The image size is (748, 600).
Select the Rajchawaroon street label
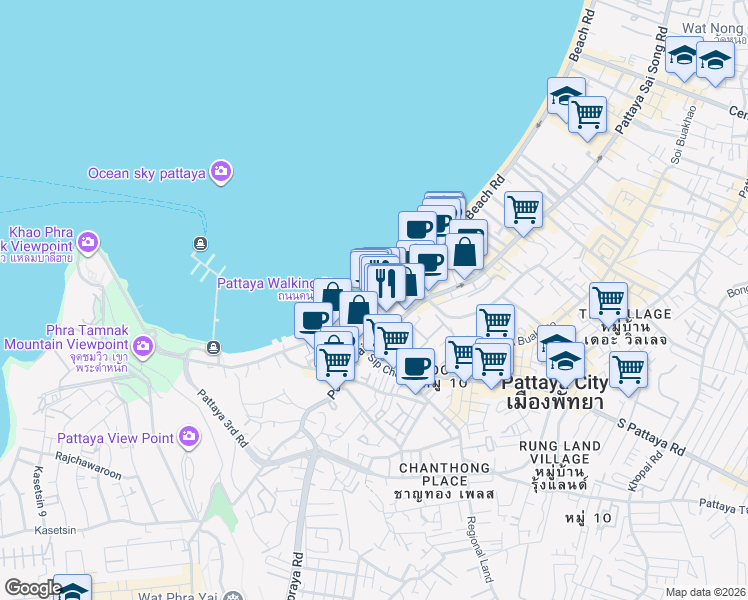pos(88,466)
